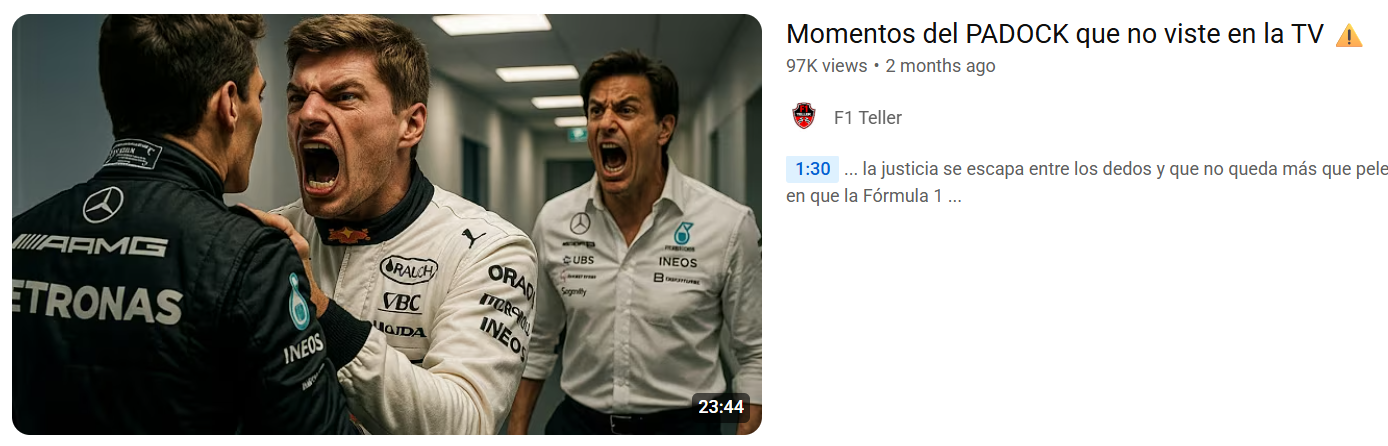The height and width of the screenshot is (446, 1388).
Task: Click the green exit sign in the hallway
Action: [577, 134]
